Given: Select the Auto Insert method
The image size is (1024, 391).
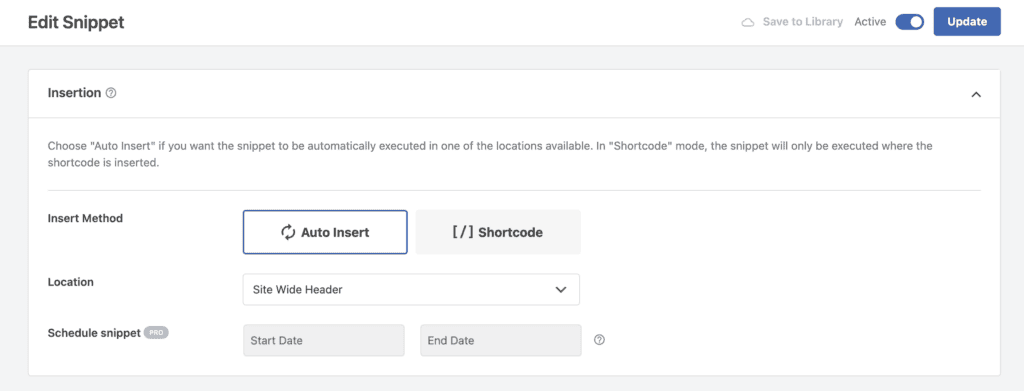Looking at the screenshot, I should point(325,232).
